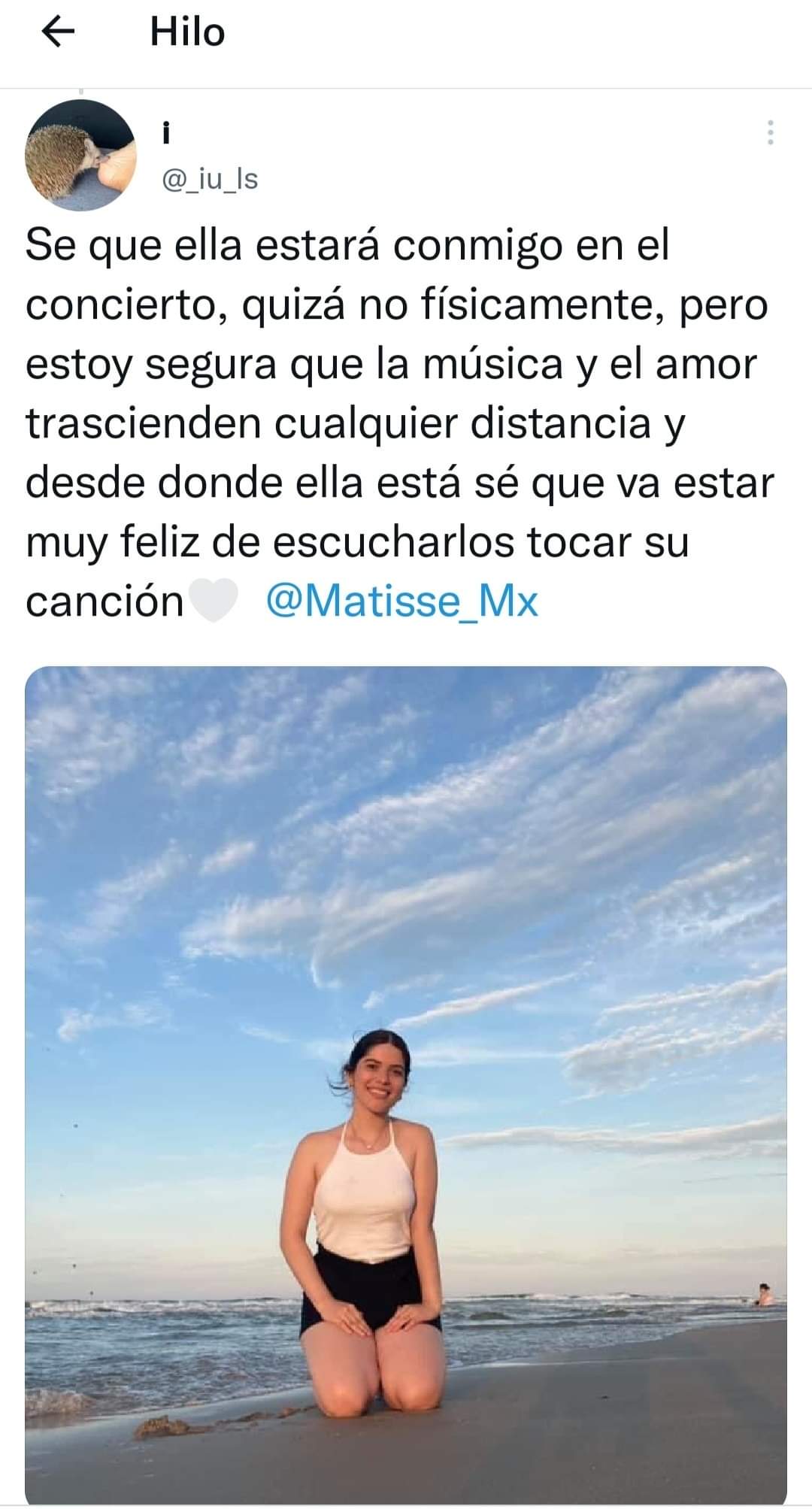Open the @Matisse_Mx mention
Screen dimensions: 812x1509
[402, 601]
